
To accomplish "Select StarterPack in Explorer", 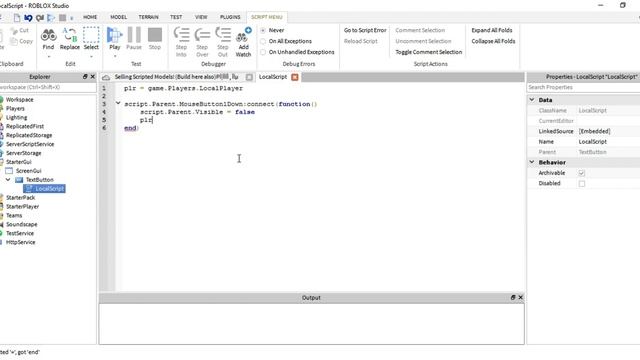I will pos(20,198).
